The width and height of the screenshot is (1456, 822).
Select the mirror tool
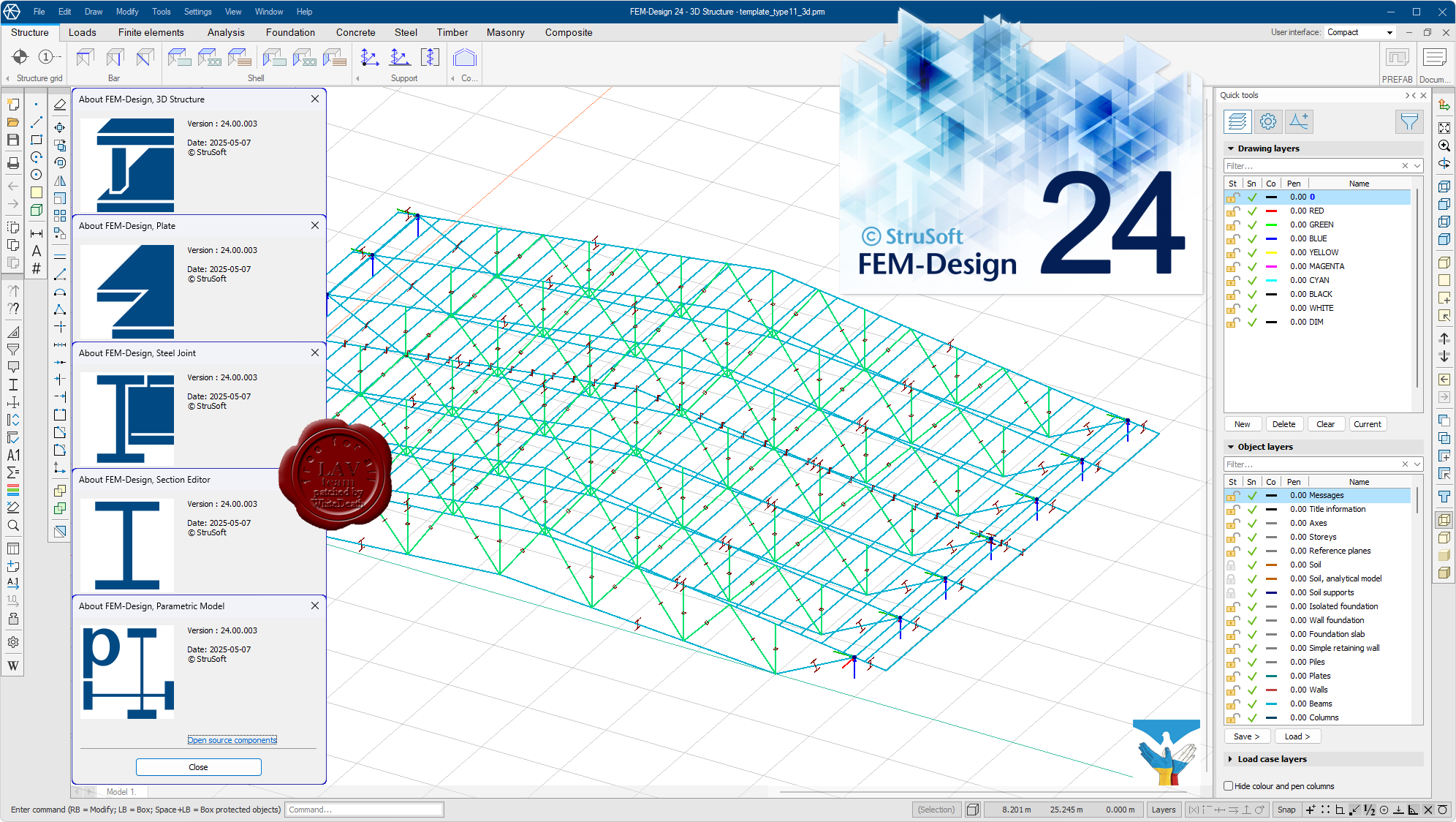(60, 181)
